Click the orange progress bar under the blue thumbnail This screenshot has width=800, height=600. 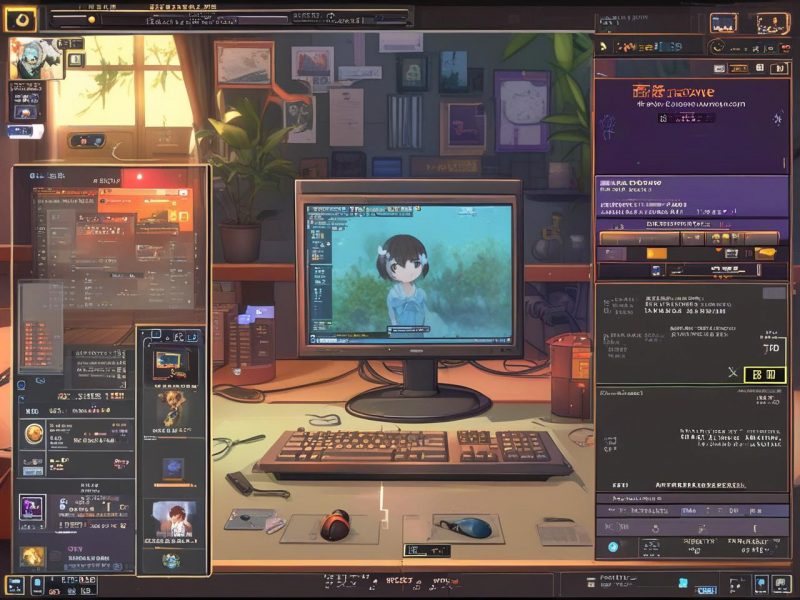click(x=173, y=485)
